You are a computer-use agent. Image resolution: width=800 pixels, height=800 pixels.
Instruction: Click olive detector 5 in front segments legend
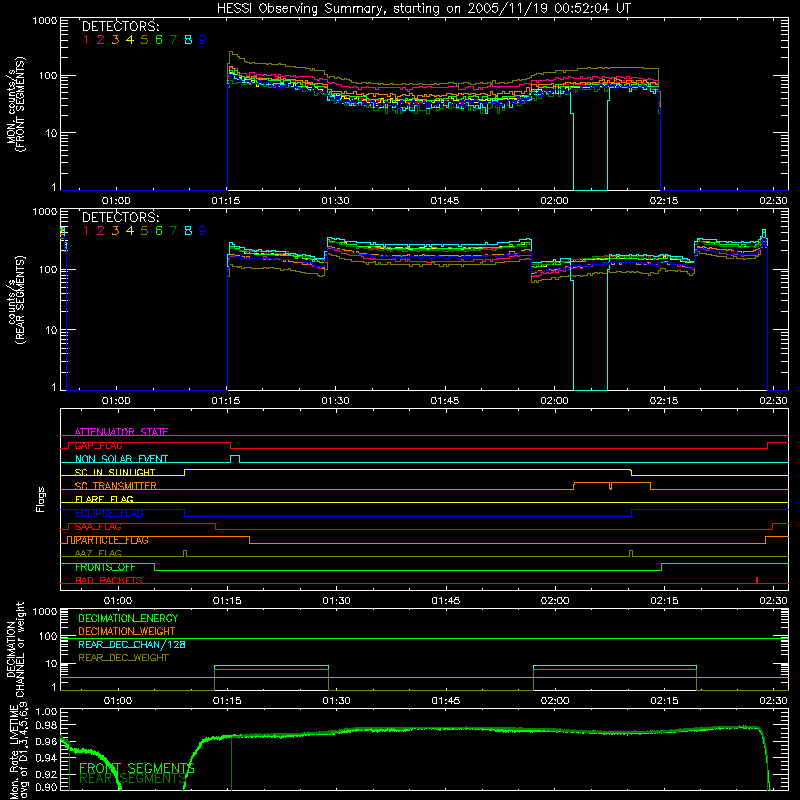pos(144,40)
